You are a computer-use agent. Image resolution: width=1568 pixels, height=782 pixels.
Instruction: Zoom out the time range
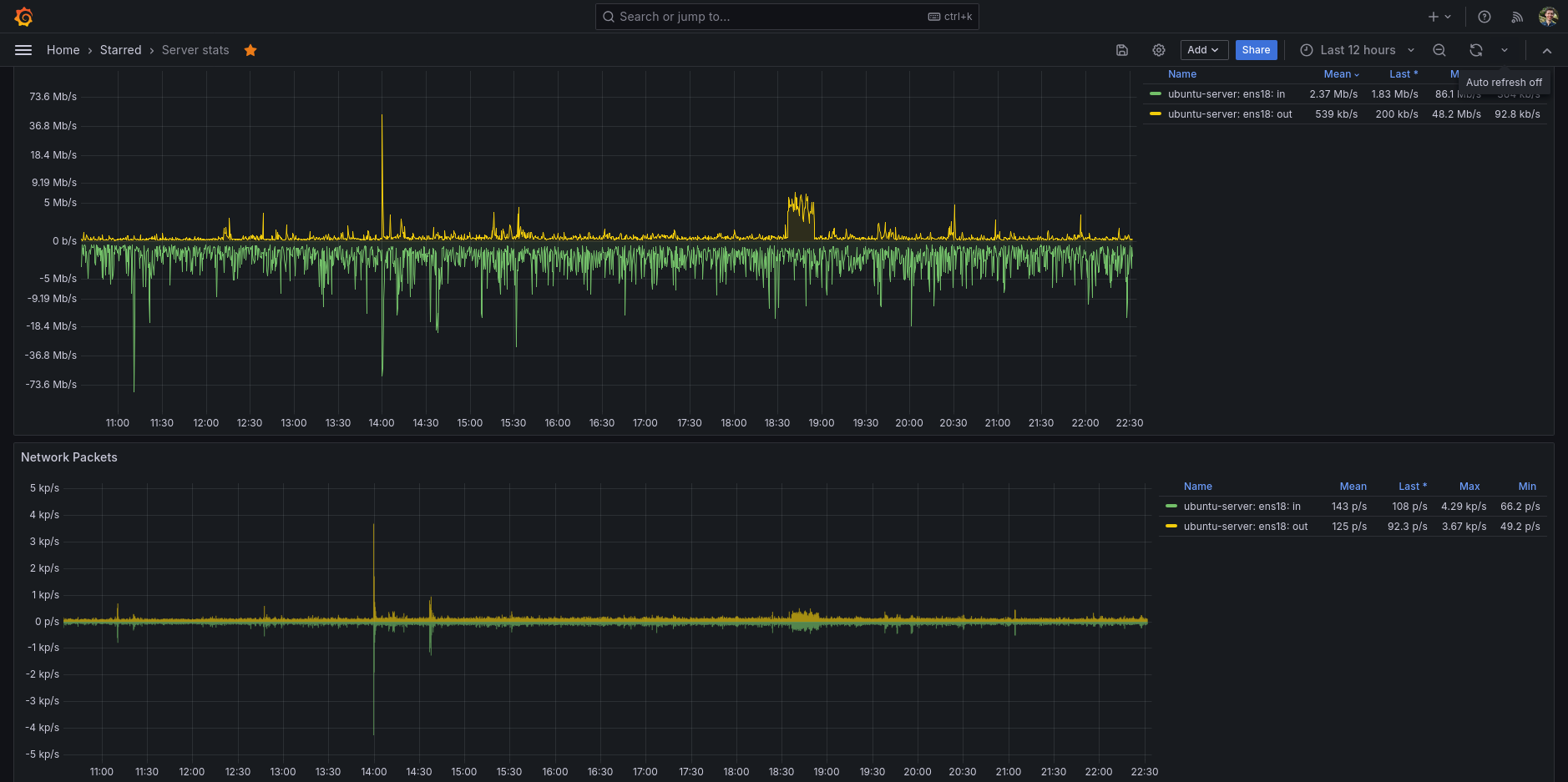[x=1439, y=50]
